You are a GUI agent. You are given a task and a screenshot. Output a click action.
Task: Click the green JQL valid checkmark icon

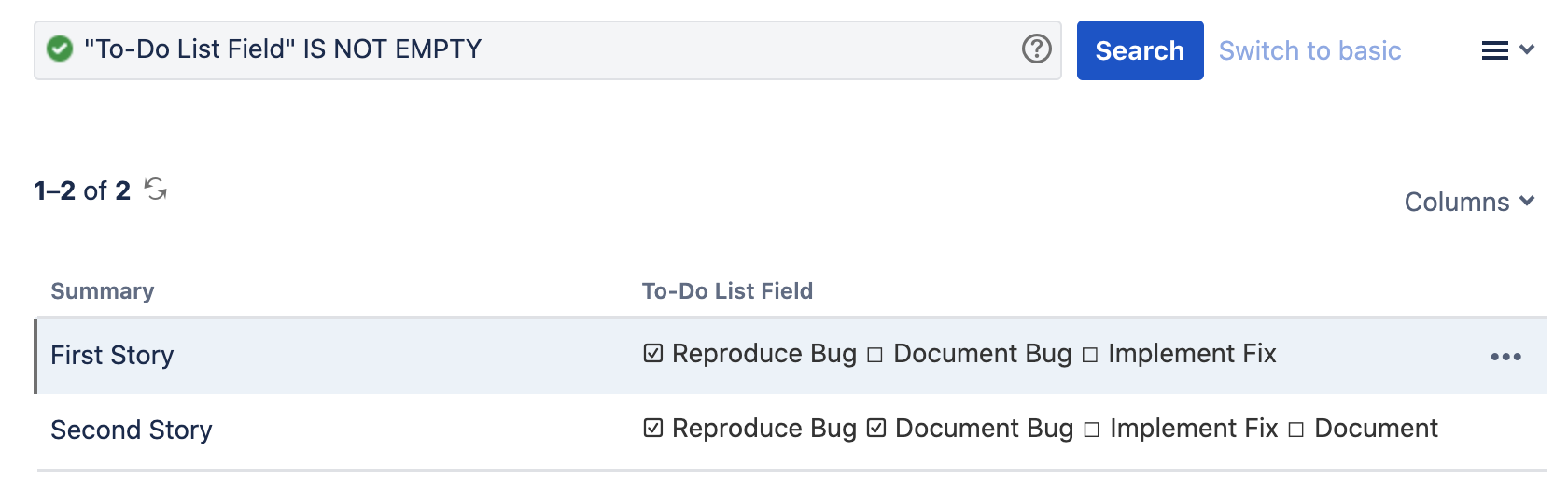pos(60,49)
